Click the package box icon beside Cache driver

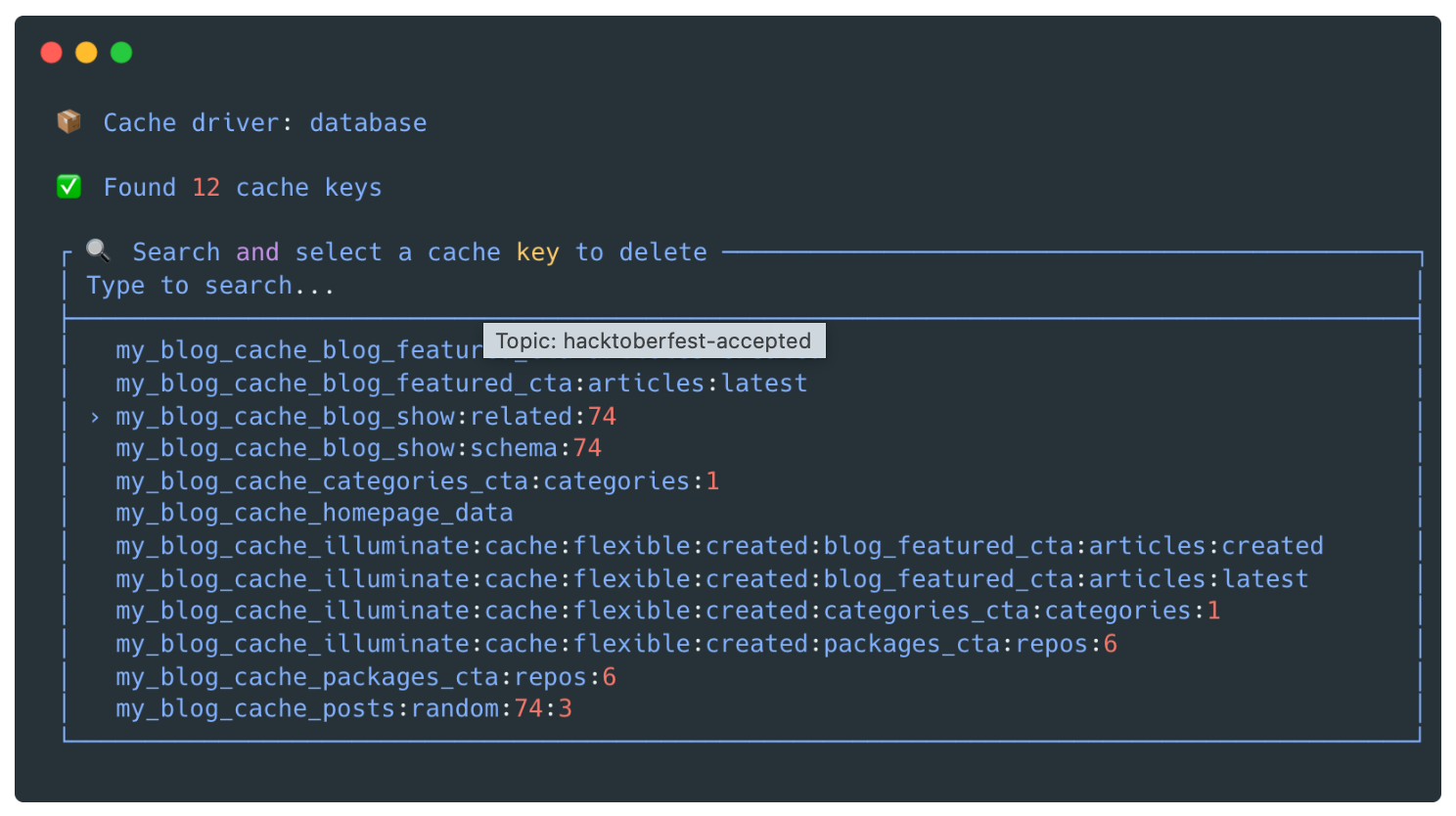coord(68,121)
